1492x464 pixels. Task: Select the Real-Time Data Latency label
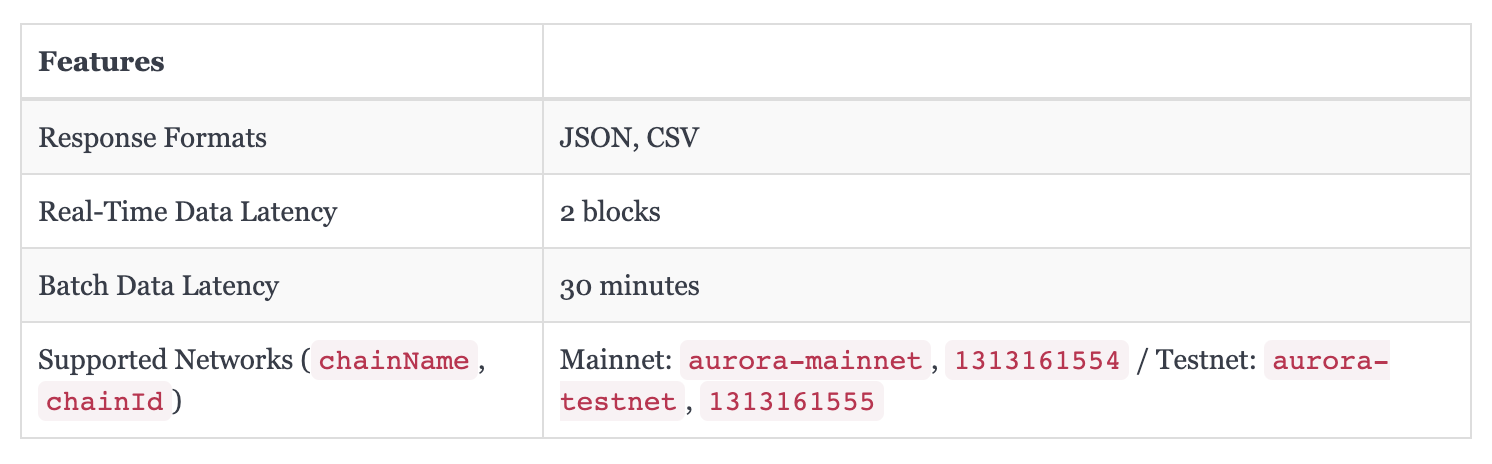187,211
